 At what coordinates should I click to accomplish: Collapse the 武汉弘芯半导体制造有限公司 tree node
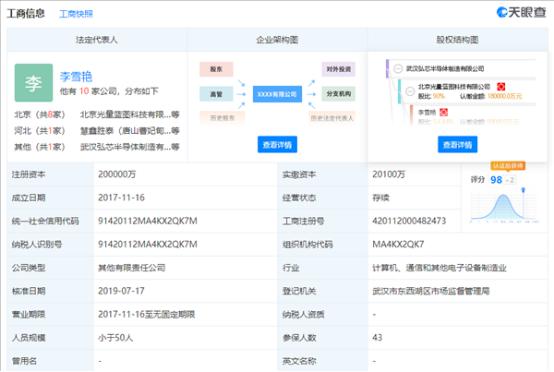[398, 69]
